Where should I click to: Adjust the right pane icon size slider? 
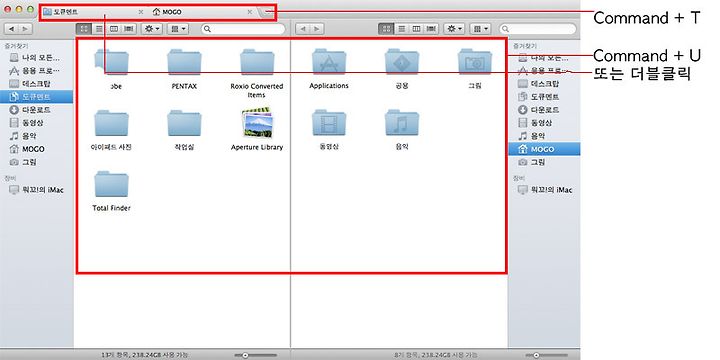[x=536, y=355]
